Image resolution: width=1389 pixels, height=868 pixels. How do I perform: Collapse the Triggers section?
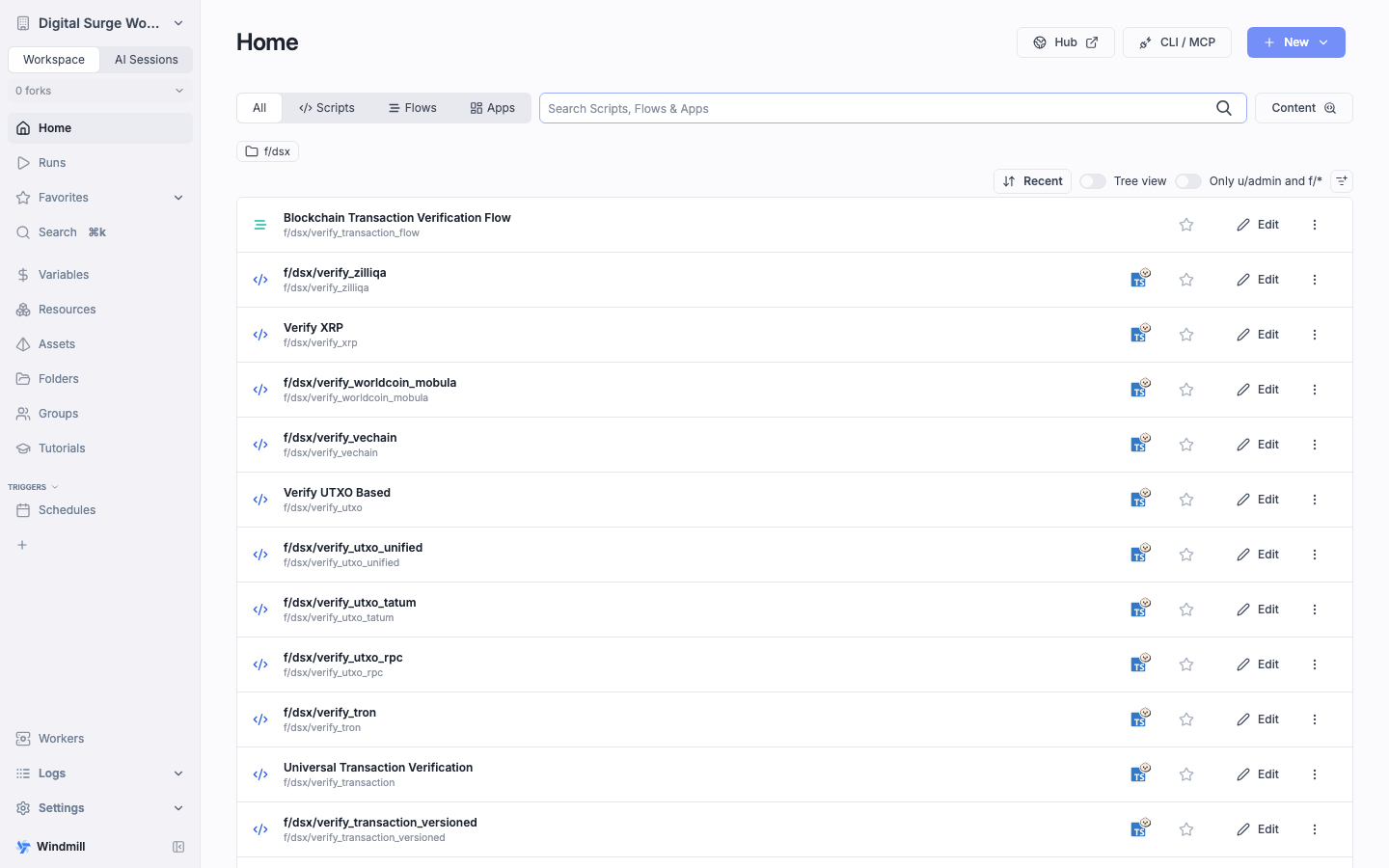click(x=33, y=487)
